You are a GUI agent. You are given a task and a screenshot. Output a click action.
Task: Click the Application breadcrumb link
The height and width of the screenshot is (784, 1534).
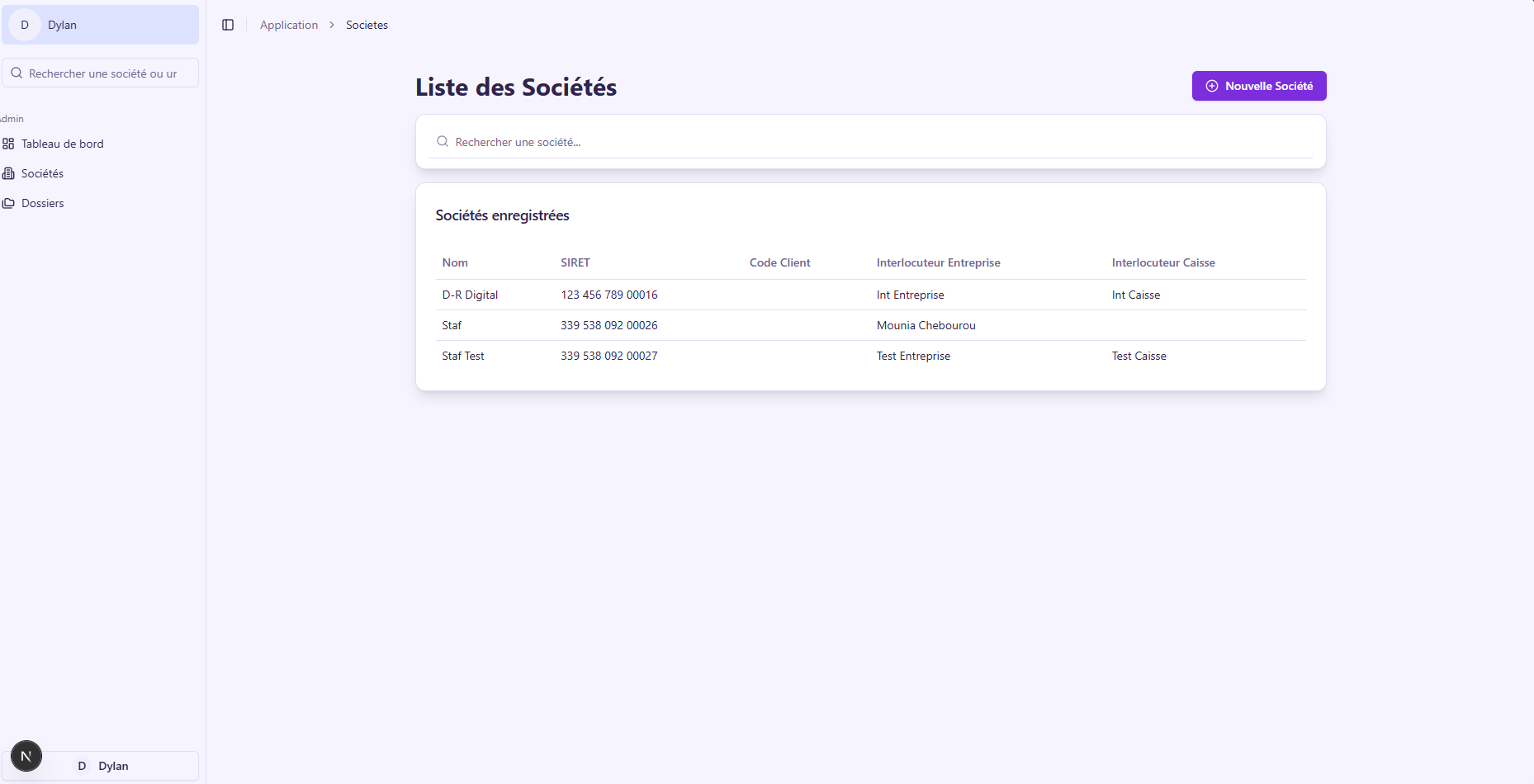289,25
